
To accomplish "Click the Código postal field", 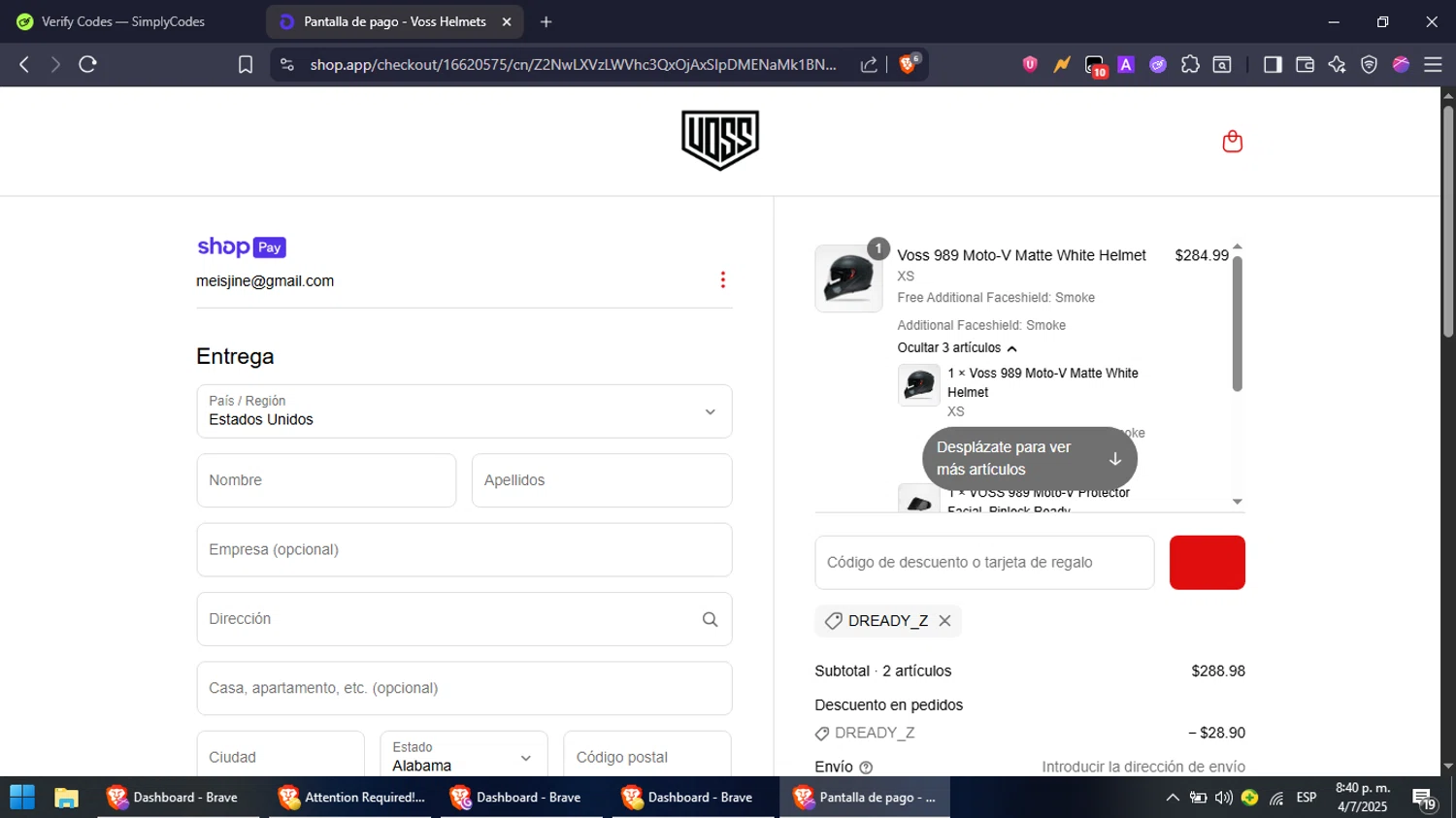I will 647,757.
